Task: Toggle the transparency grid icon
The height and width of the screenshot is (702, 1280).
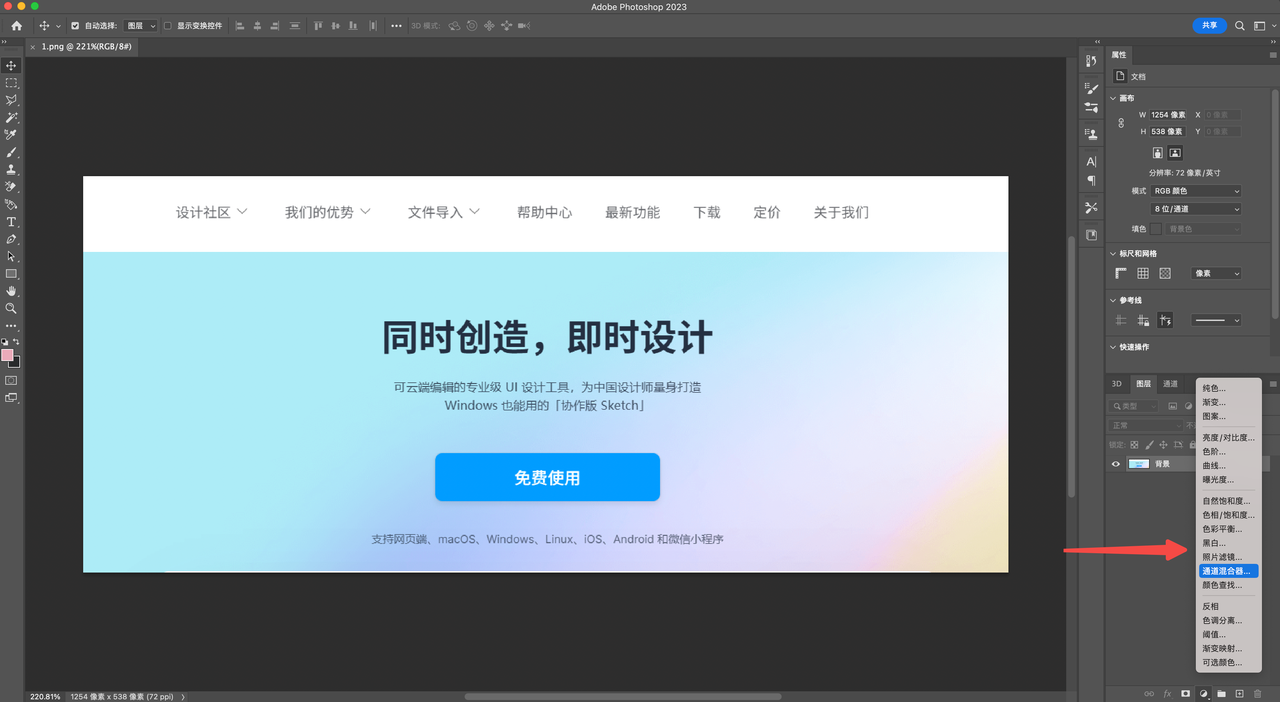Action: coord(1165,273)
